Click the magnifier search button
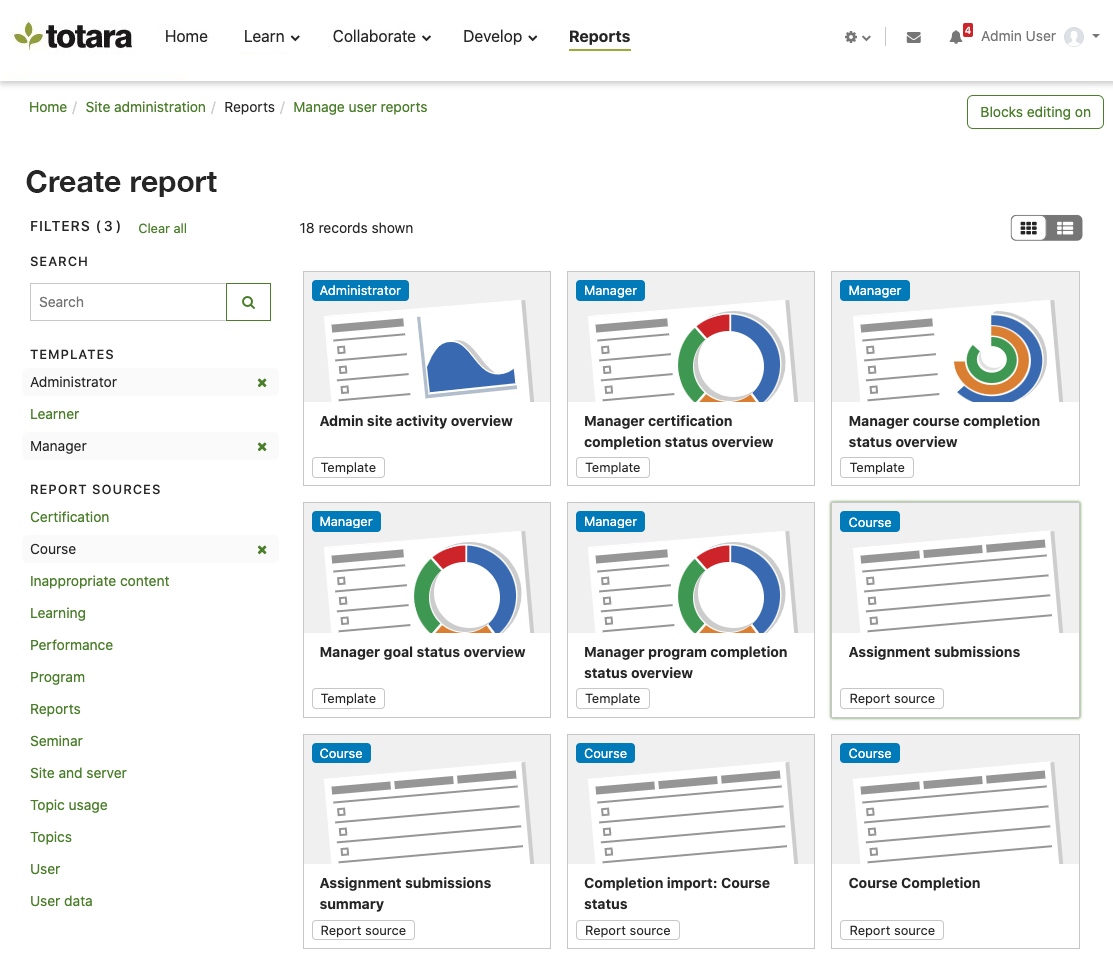Viewport: 1113px width, 961px height. 248,302
